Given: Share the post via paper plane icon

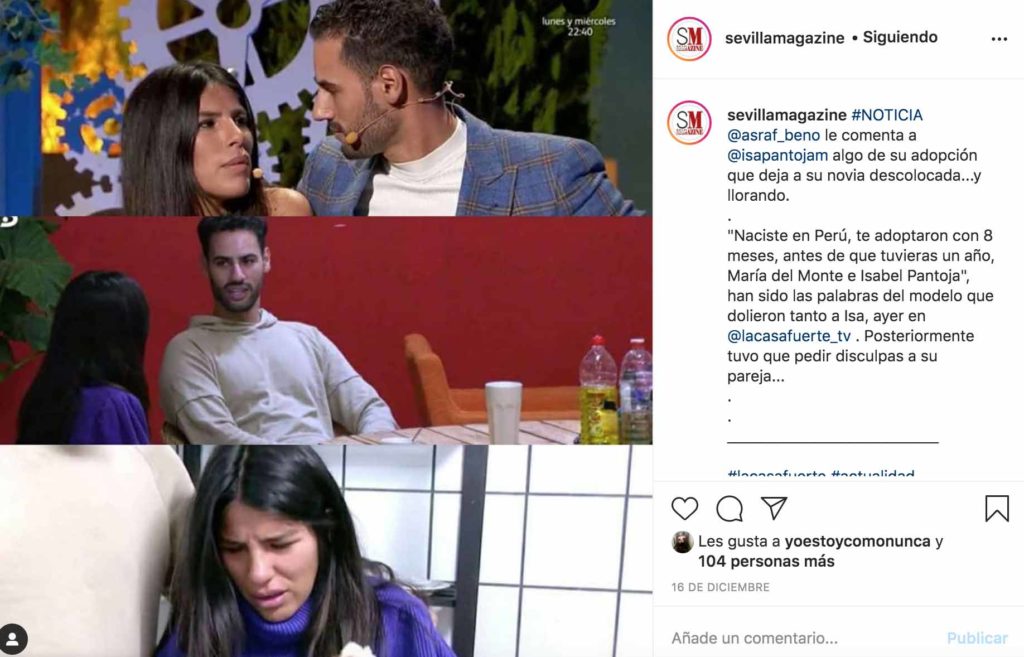Looking at the screenshot, I should 774,508.
